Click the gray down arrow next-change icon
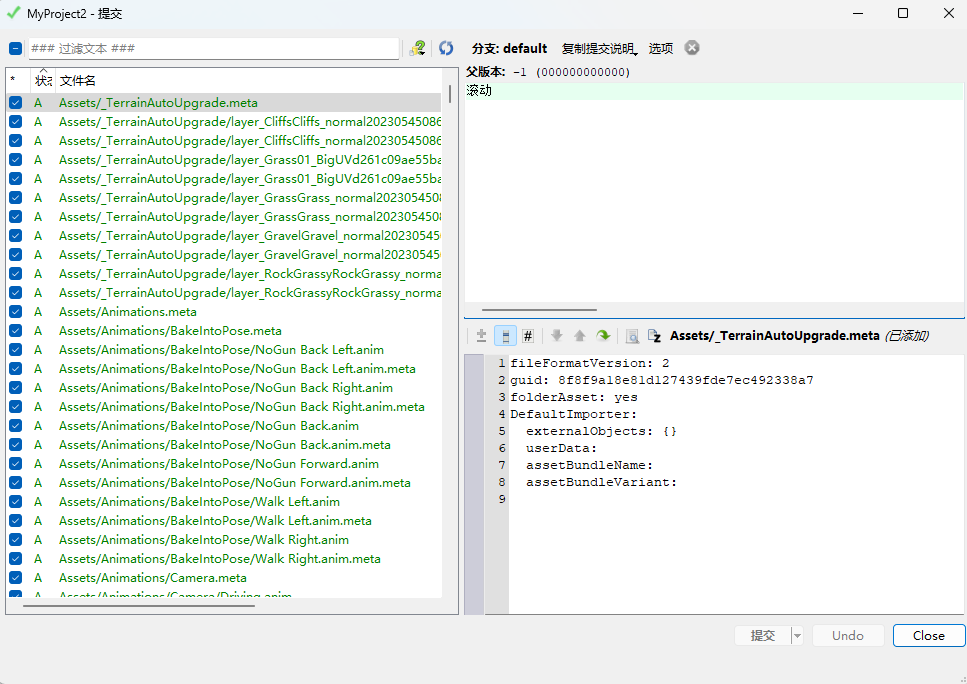The height and width of the screenshot is (684, 967). coord(556,336)
